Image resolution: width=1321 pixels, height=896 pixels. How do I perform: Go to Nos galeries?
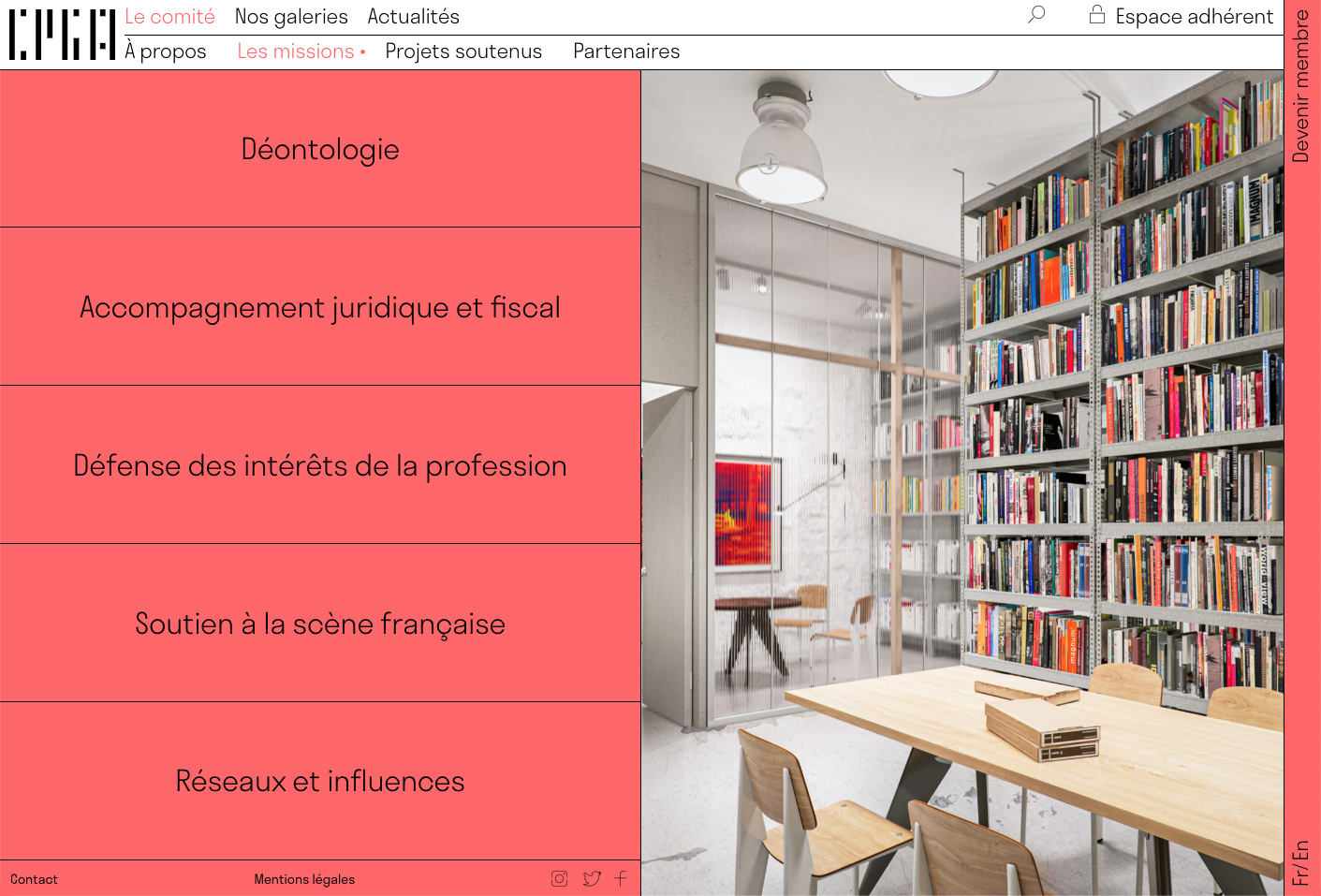tap(291, 17)
